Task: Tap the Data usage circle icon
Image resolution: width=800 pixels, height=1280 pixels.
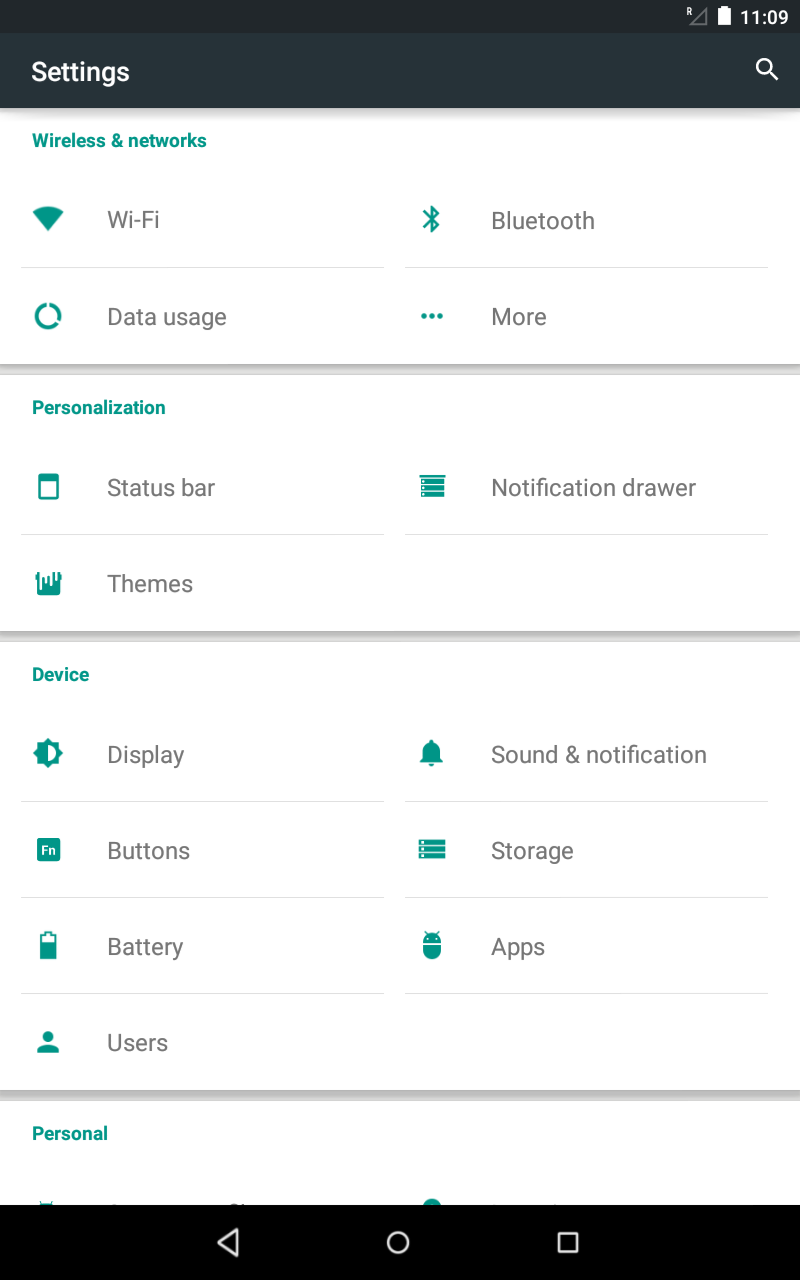Action: [x=48, y=316]
